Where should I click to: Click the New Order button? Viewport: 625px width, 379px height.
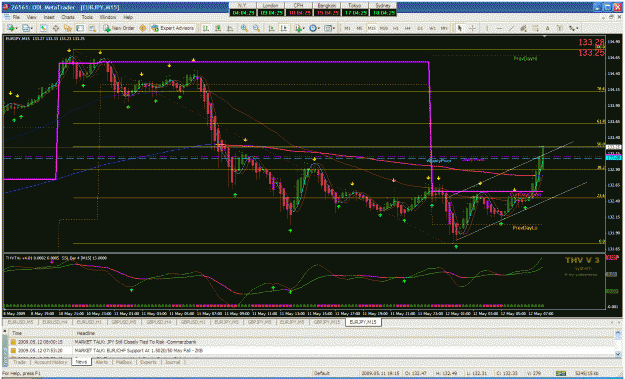pos(118,28)
